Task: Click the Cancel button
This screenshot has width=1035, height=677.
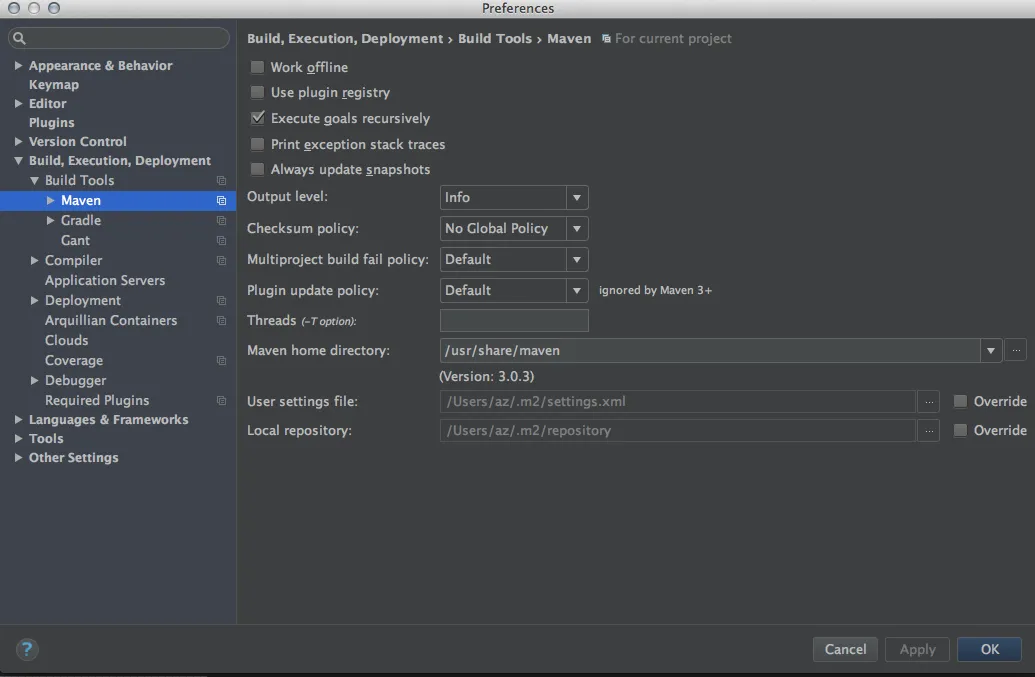Action: click(x=845, y=649)
